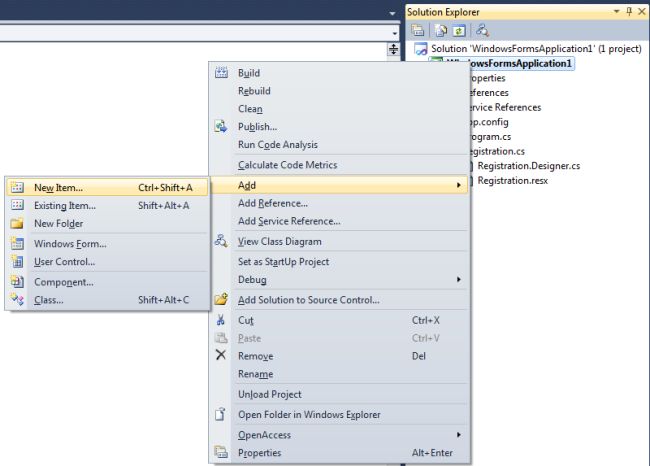Close the Solution Explorer panel
Viewport: 650px width, 466px height.
(642, 12)
